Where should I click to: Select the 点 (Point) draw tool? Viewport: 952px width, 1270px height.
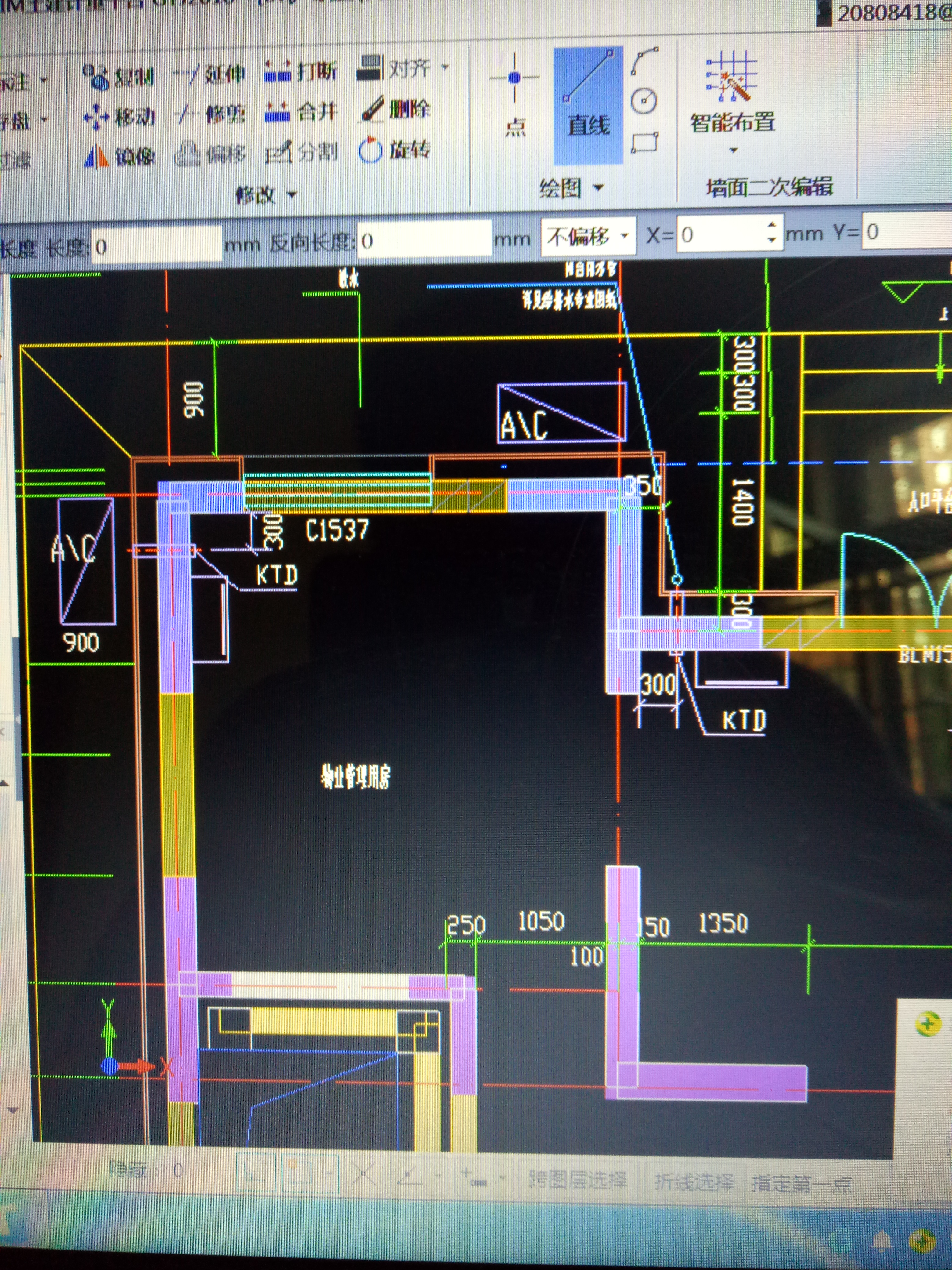[515, 95]
